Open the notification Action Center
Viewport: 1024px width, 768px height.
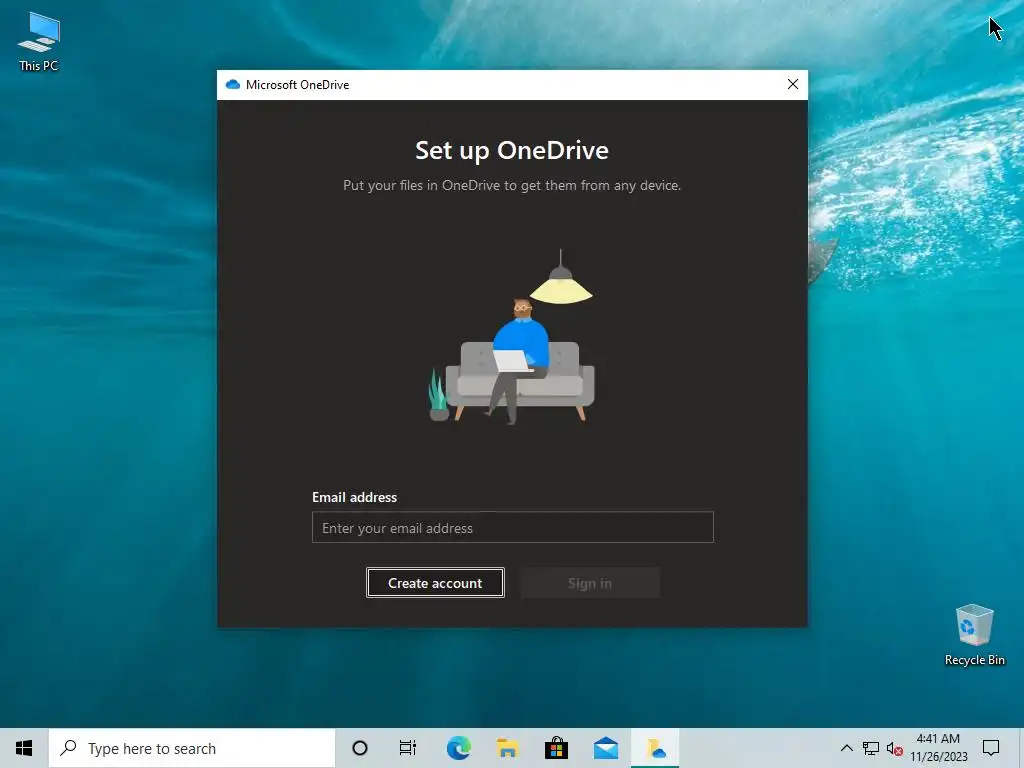click(991, 748)
